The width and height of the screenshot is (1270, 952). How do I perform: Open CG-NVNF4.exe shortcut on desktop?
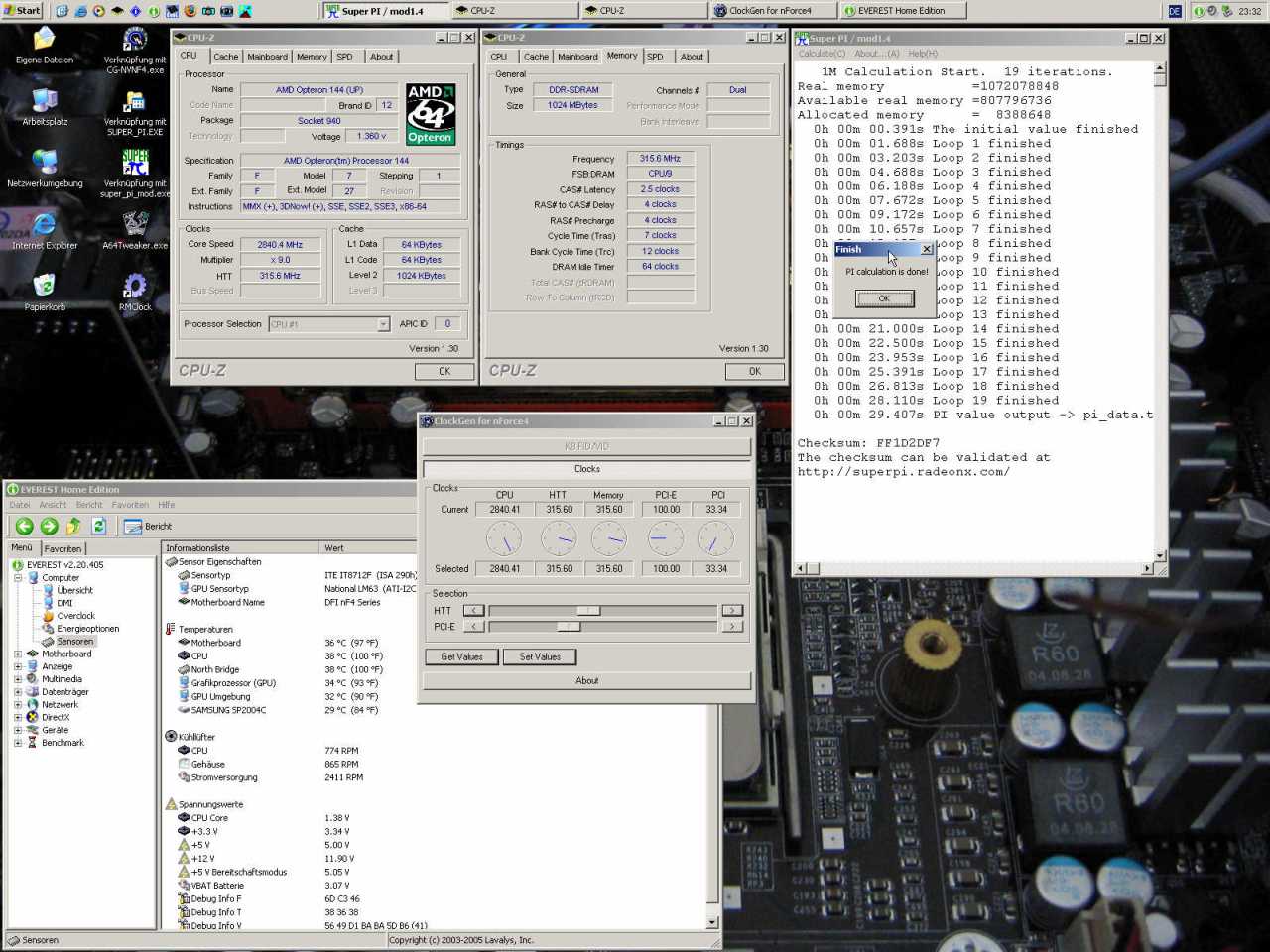[135, 51]
